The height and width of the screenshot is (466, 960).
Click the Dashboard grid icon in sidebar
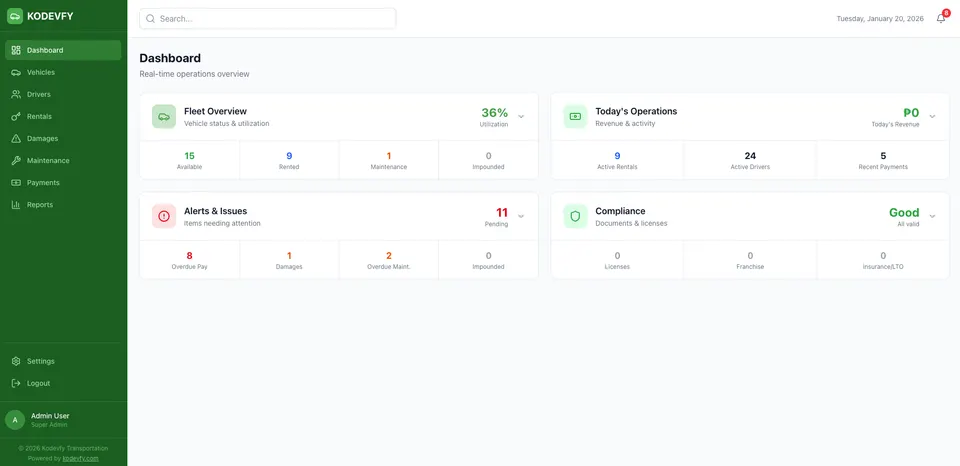17,50
